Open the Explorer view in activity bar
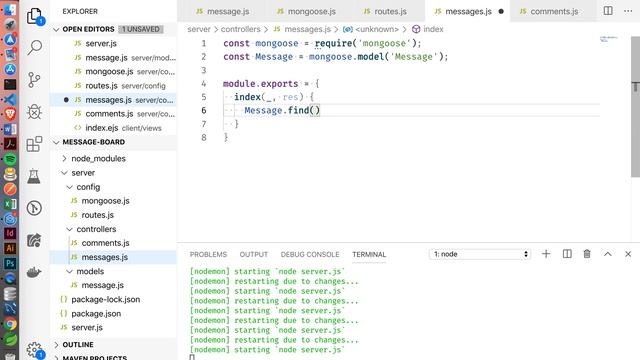Screen dimensions: 640x360 pos(35,16)
